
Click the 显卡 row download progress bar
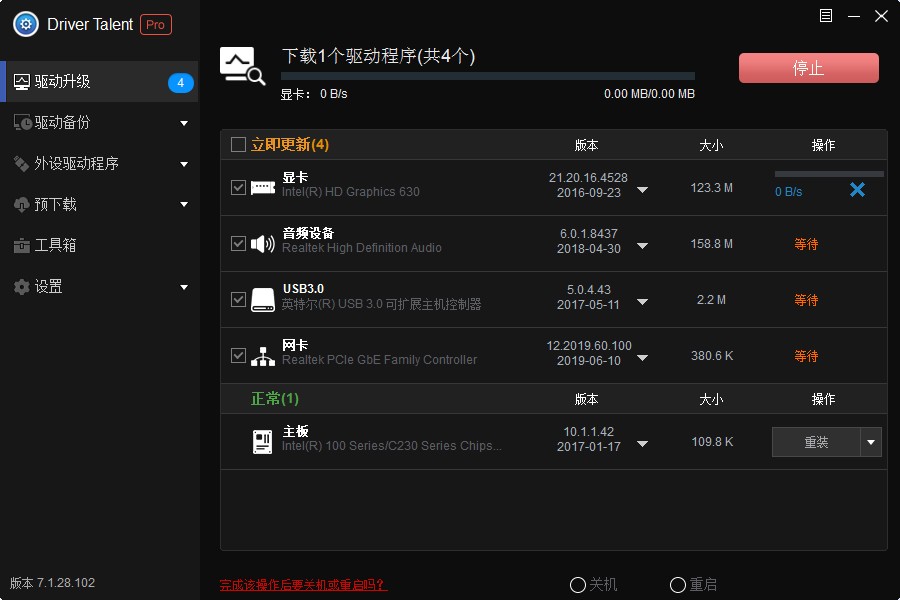(829, 173)
